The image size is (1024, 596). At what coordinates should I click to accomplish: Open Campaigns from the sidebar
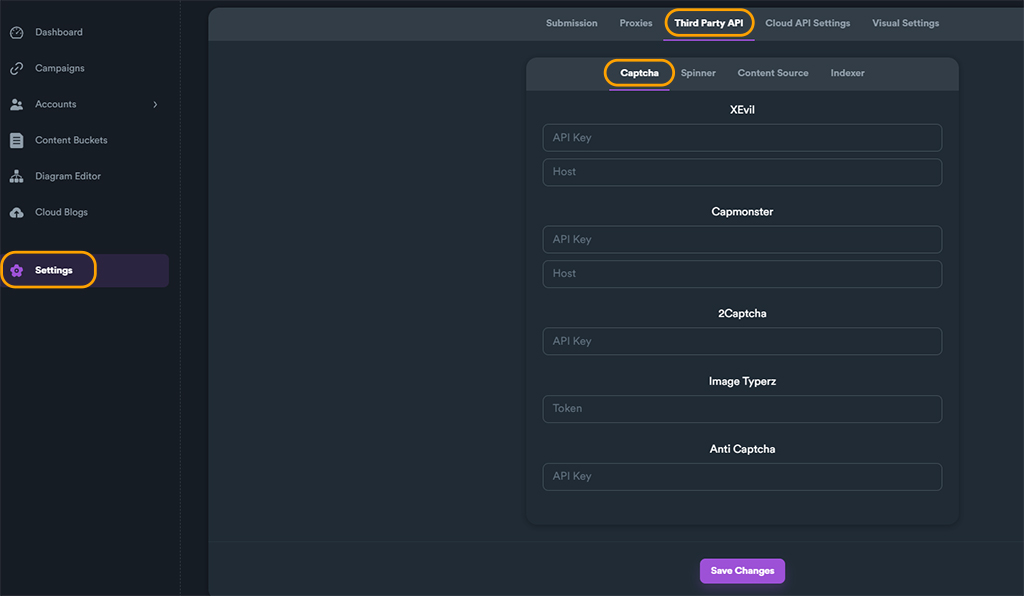pyautogui.click(x=59, y=68)
